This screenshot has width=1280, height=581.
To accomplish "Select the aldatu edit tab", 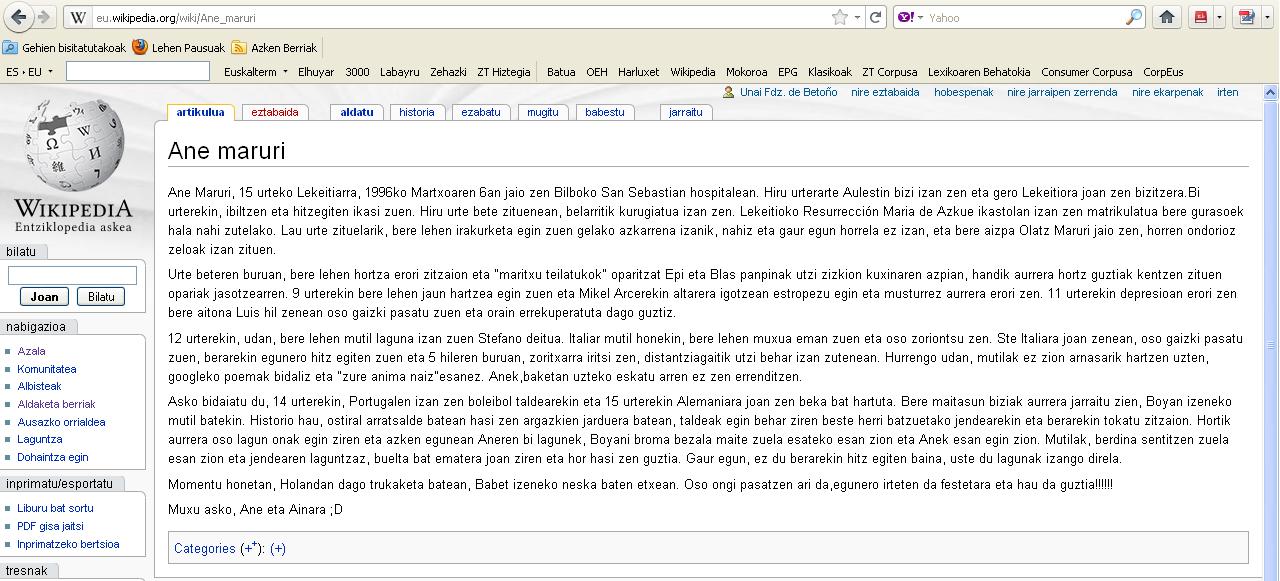I will (357, 112).
